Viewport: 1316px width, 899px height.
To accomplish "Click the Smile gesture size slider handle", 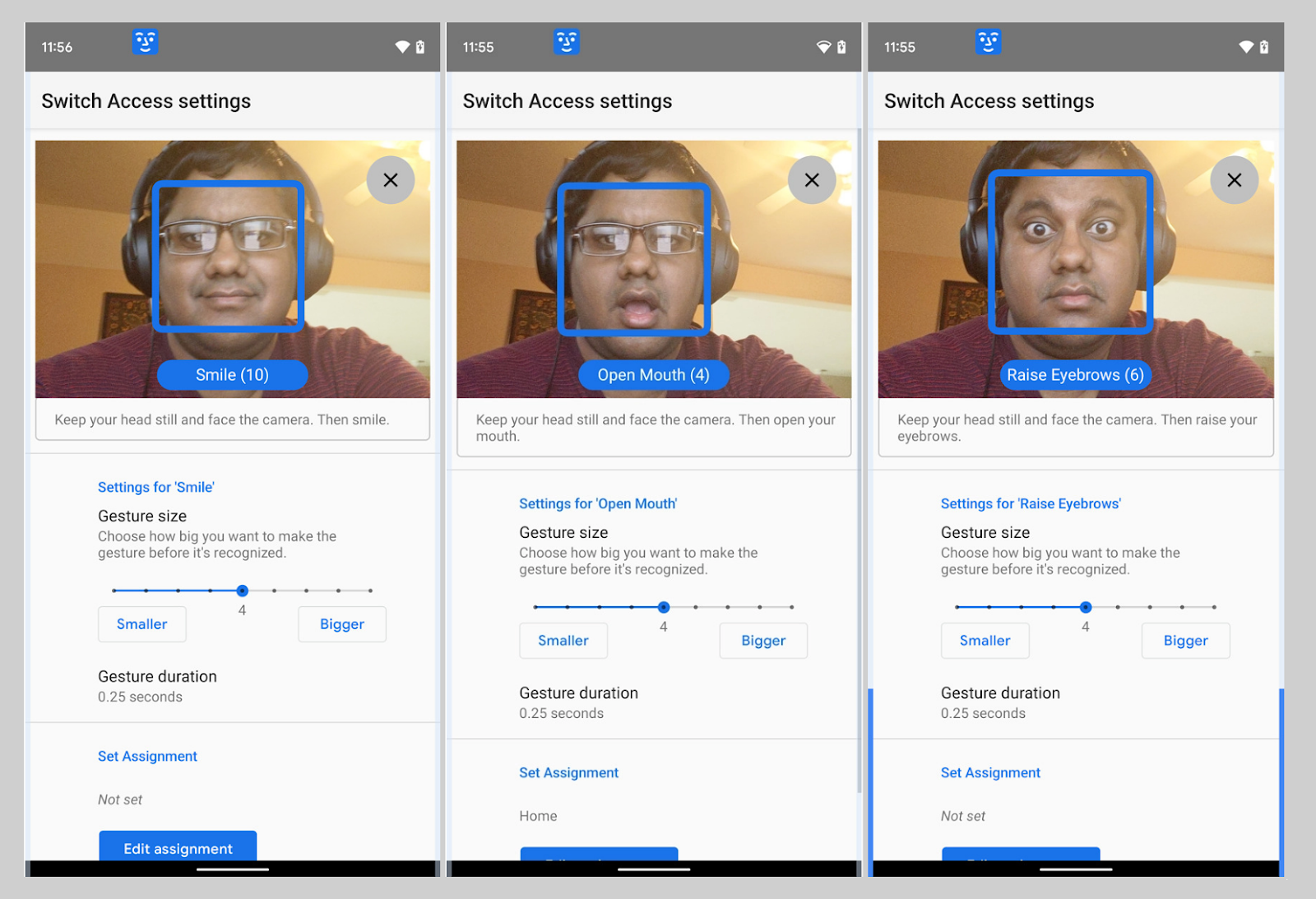I will tap(242, 591).
